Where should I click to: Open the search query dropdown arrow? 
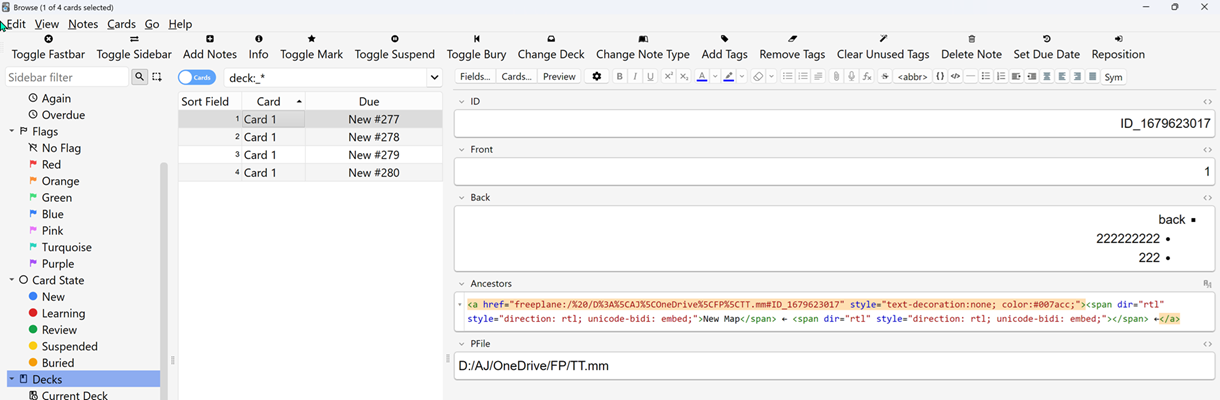coord(434,78)
